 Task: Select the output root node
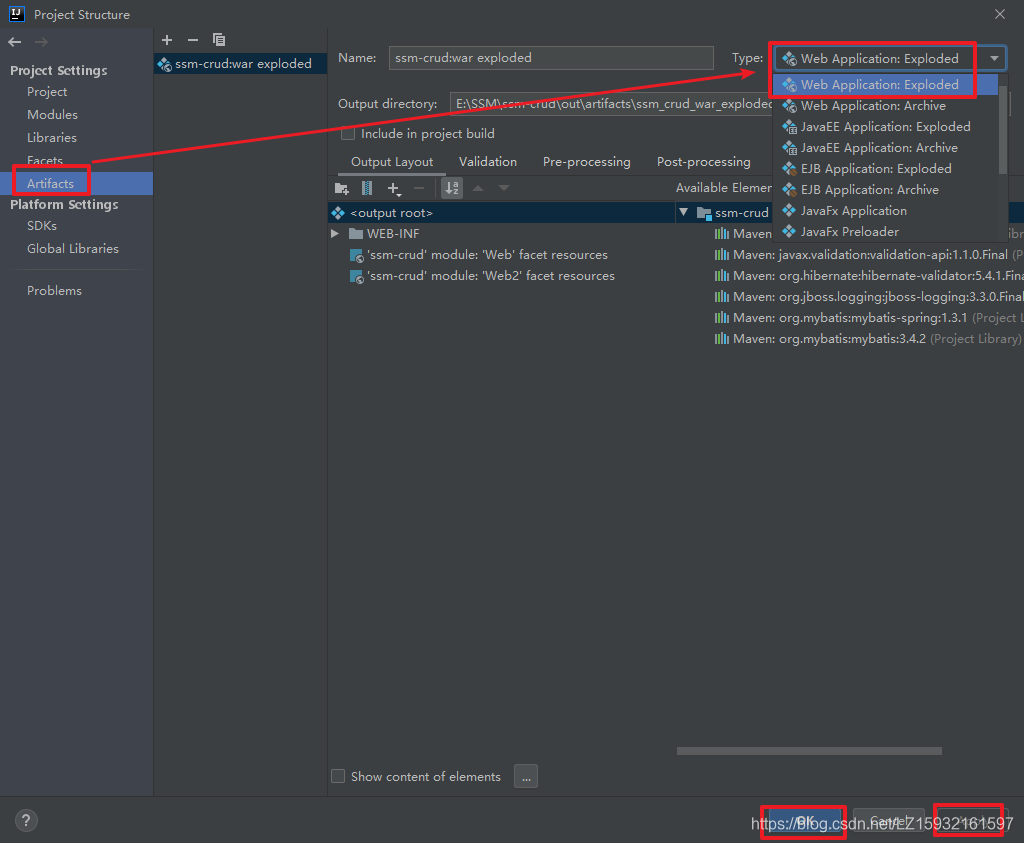pos(502,213)
